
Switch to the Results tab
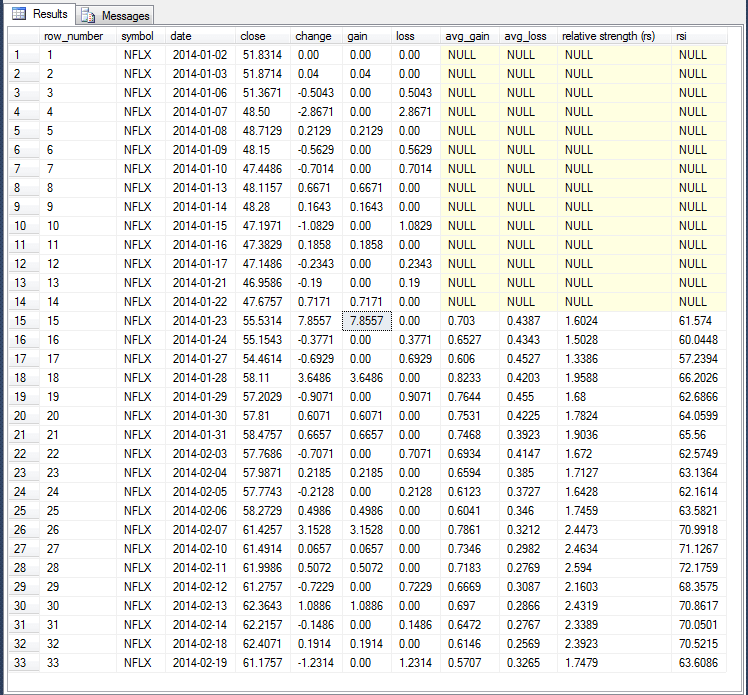(x=40, y=14)
